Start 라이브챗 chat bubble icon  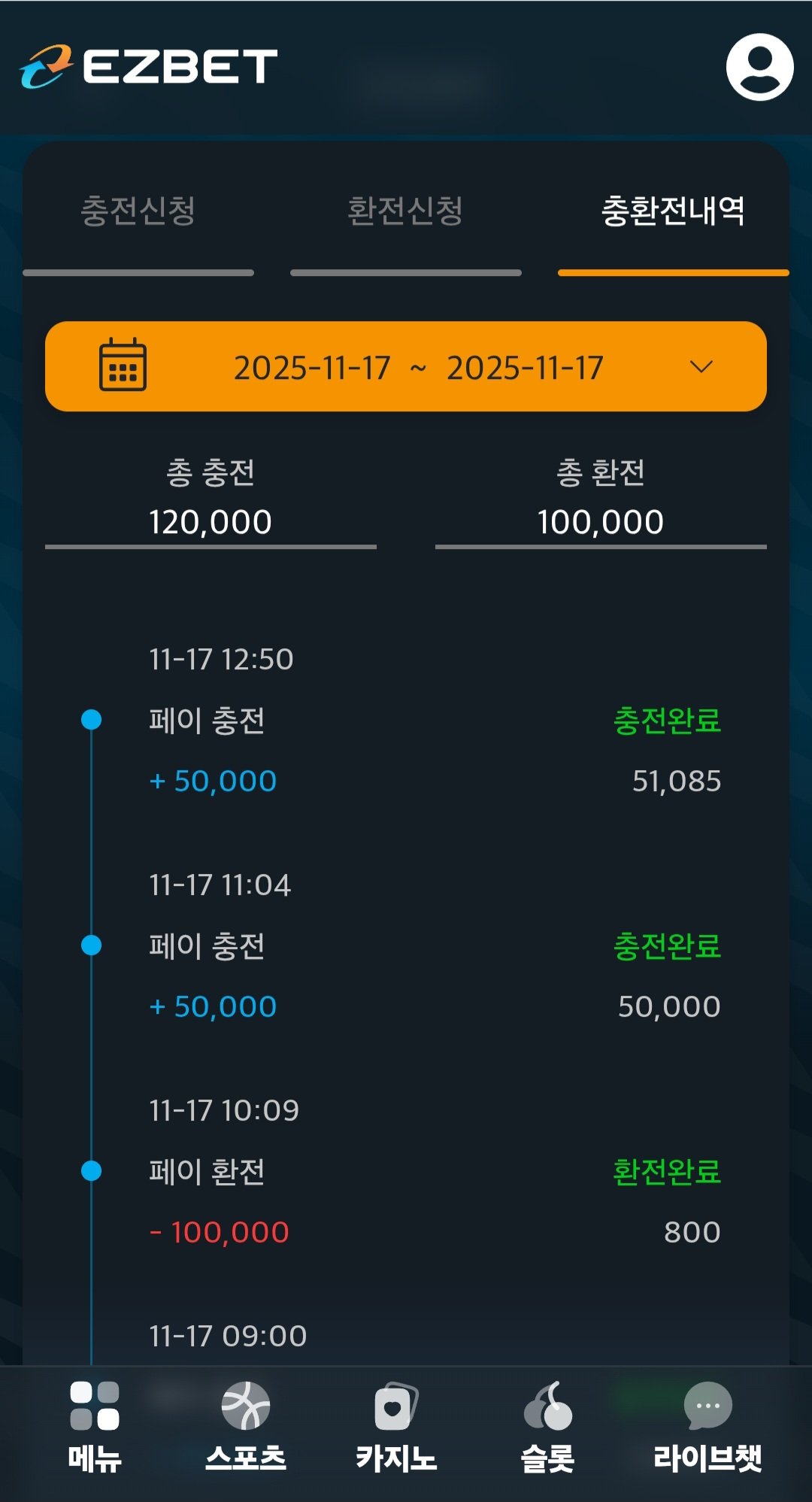(x=707, y=1405)
